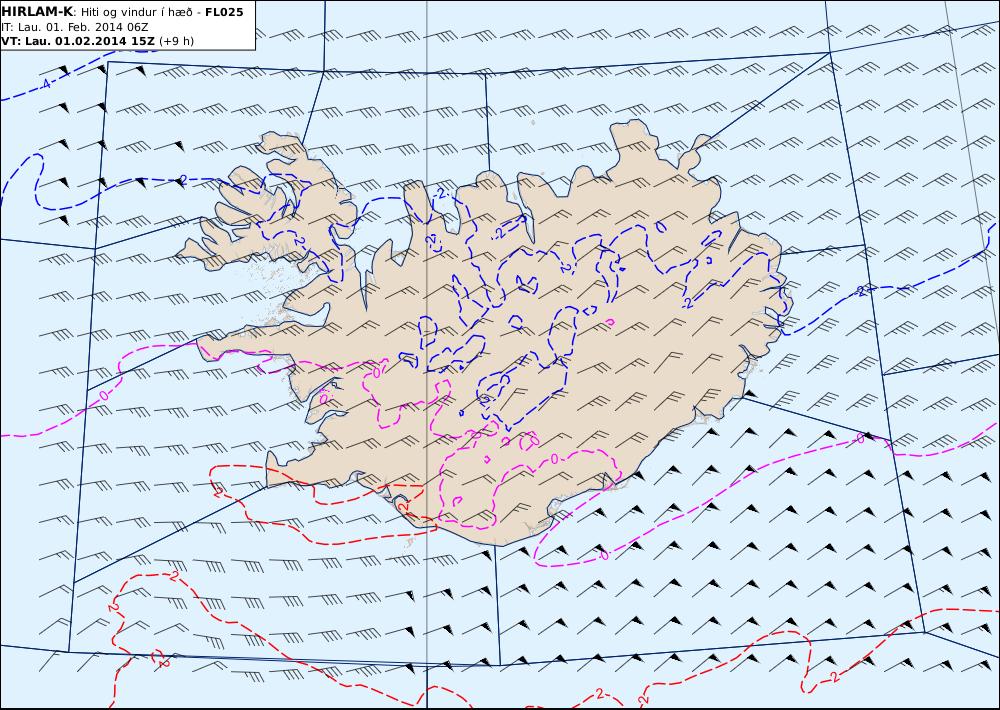
Task: Click the '(+9 h)' forecast offset text
Action: click(x=177, y=41)
